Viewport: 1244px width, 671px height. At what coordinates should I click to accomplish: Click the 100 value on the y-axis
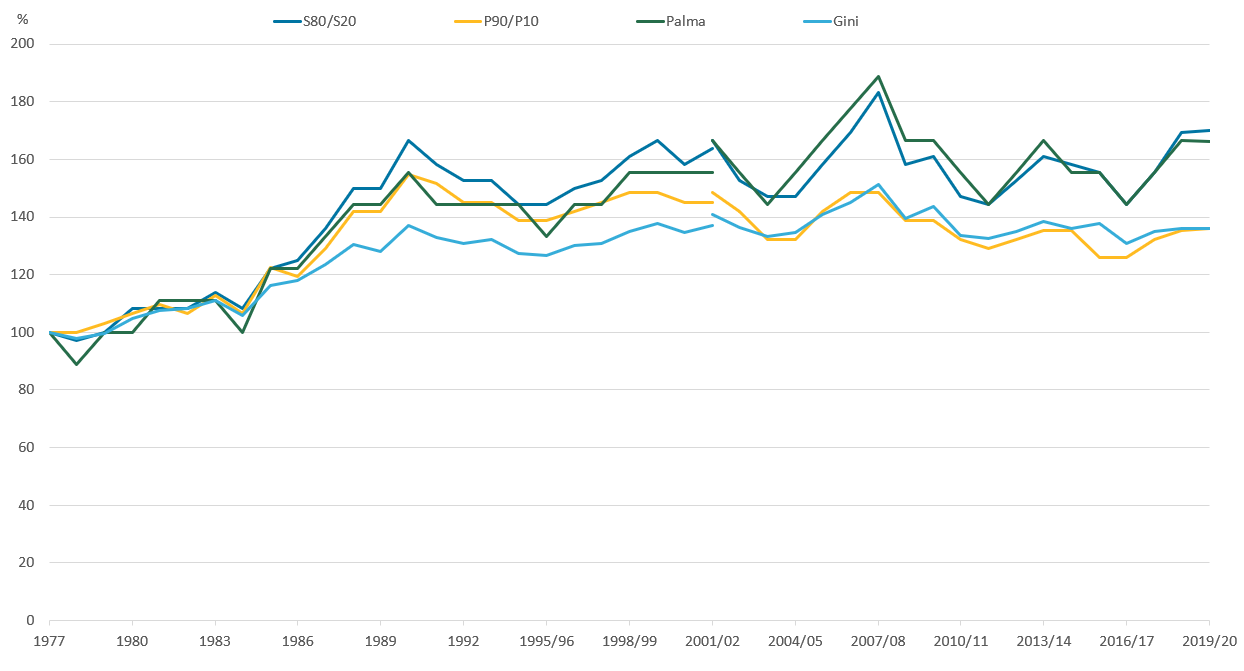pos(23,332)
